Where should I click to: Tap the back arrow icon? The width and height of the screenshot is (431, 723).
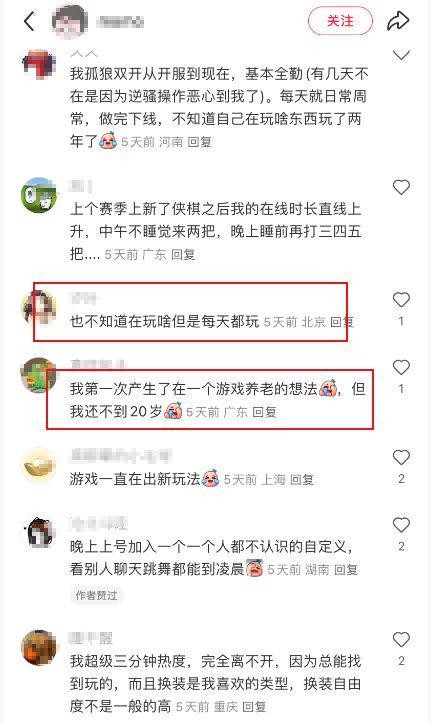pyautogui.click(x=30, y=21)
